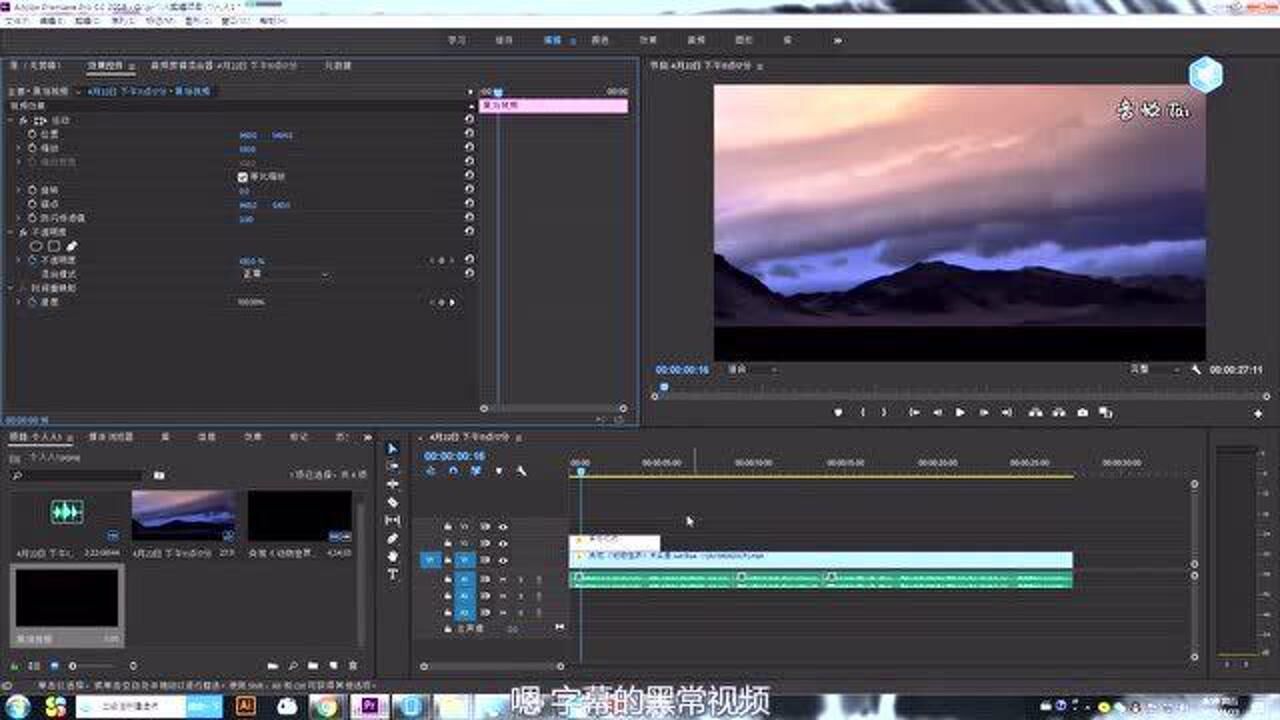1280x720 pixels.
Task: Open Adobe Illustrator from taskbar
Action: click(246, 706)
